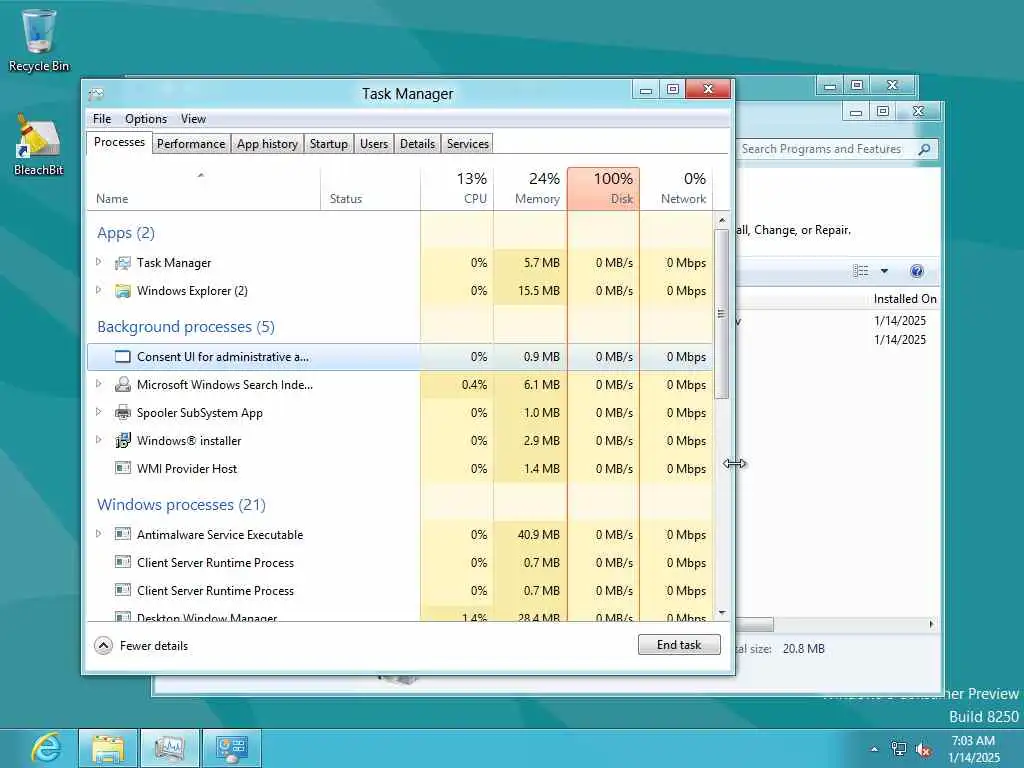Click the Consent UI process icon
The image size is (1024, 768).
click(x=122, y=357)
